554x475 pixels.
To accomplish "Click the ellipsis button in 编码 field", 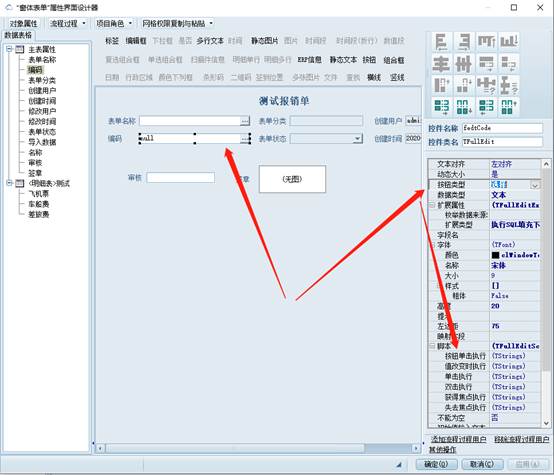I will point(244,139).
